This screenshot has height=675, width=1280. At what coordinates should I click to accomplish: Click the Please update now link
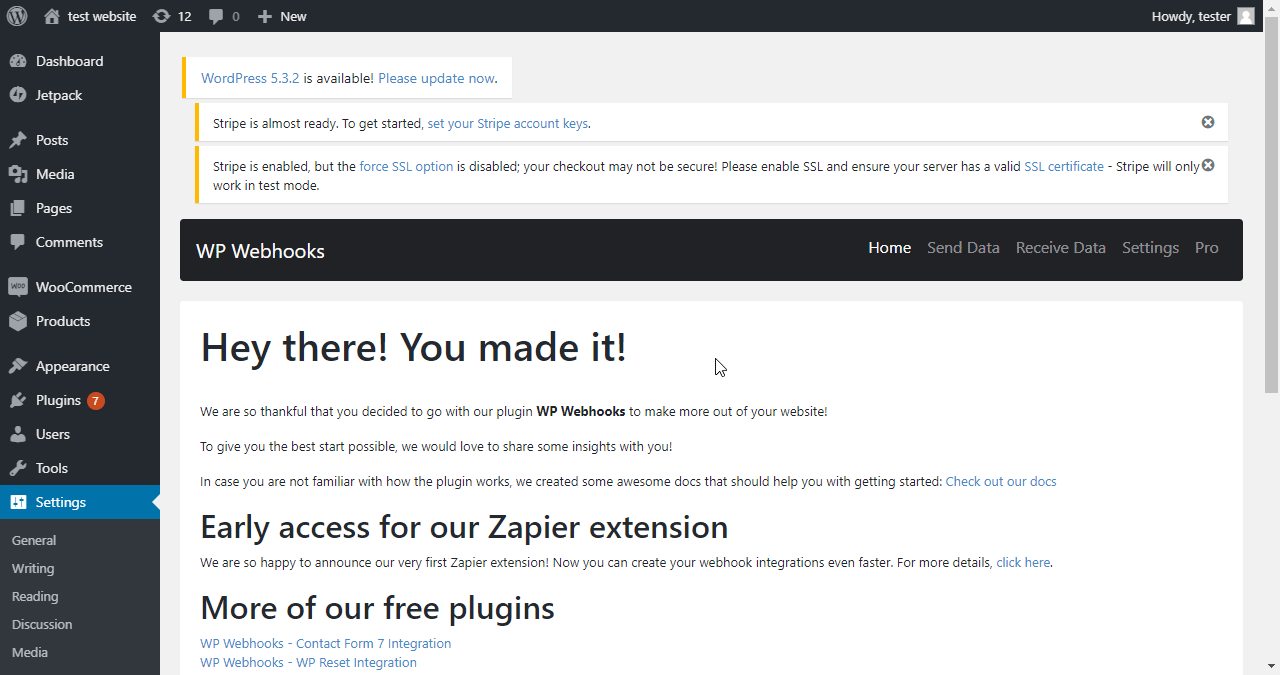pyautogui.click(x=436, y=78)
